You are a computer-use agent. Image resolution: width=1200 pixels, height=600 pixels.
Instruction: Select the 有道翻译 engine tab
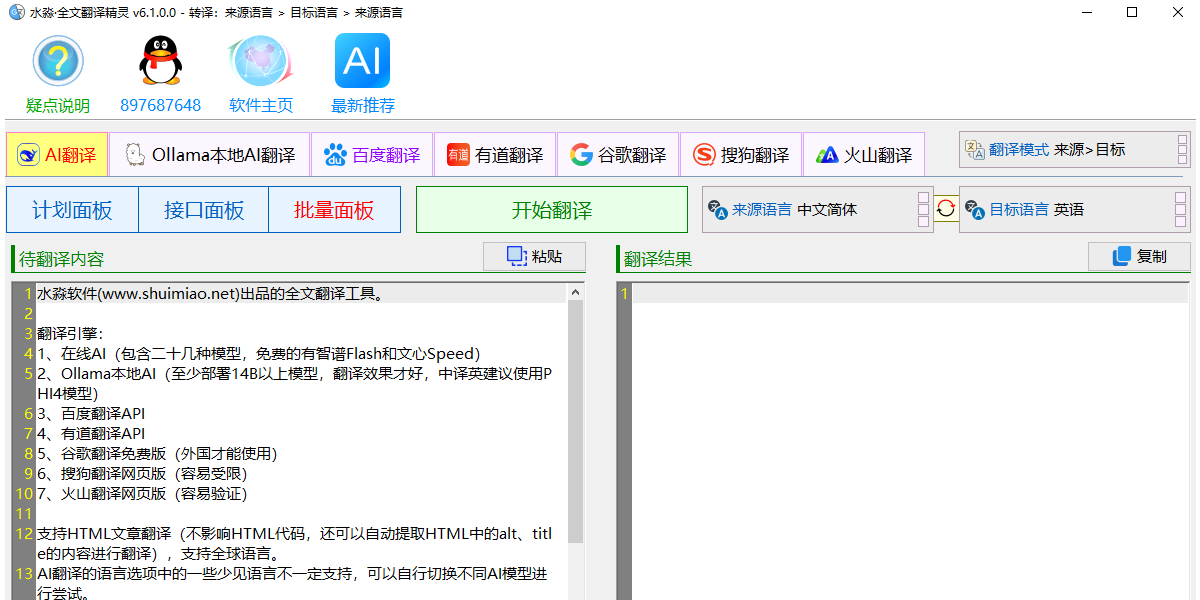click(495, 155)
